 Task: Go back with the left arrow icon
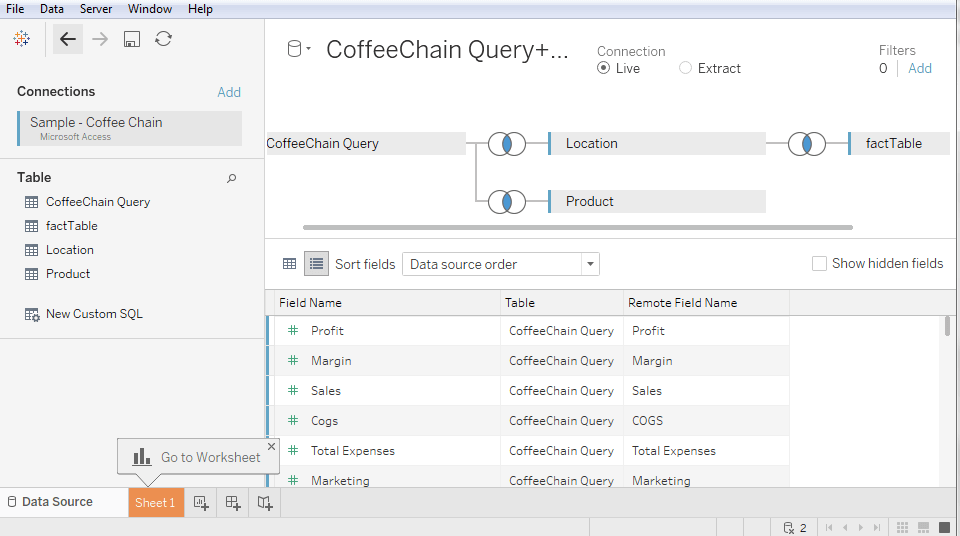point(67,39)
